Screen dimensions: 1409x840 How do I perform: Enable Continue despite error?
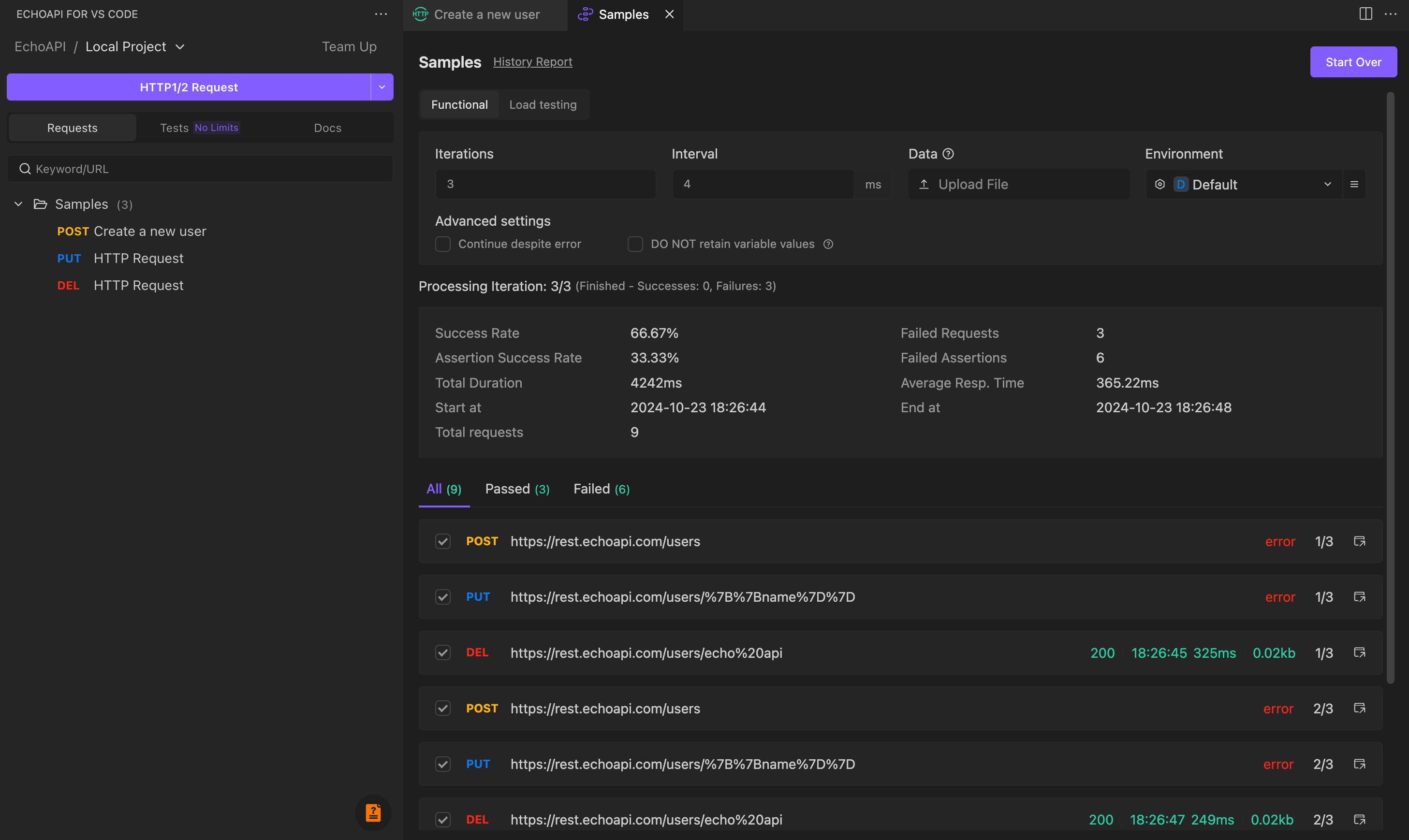tap(443, 244)
